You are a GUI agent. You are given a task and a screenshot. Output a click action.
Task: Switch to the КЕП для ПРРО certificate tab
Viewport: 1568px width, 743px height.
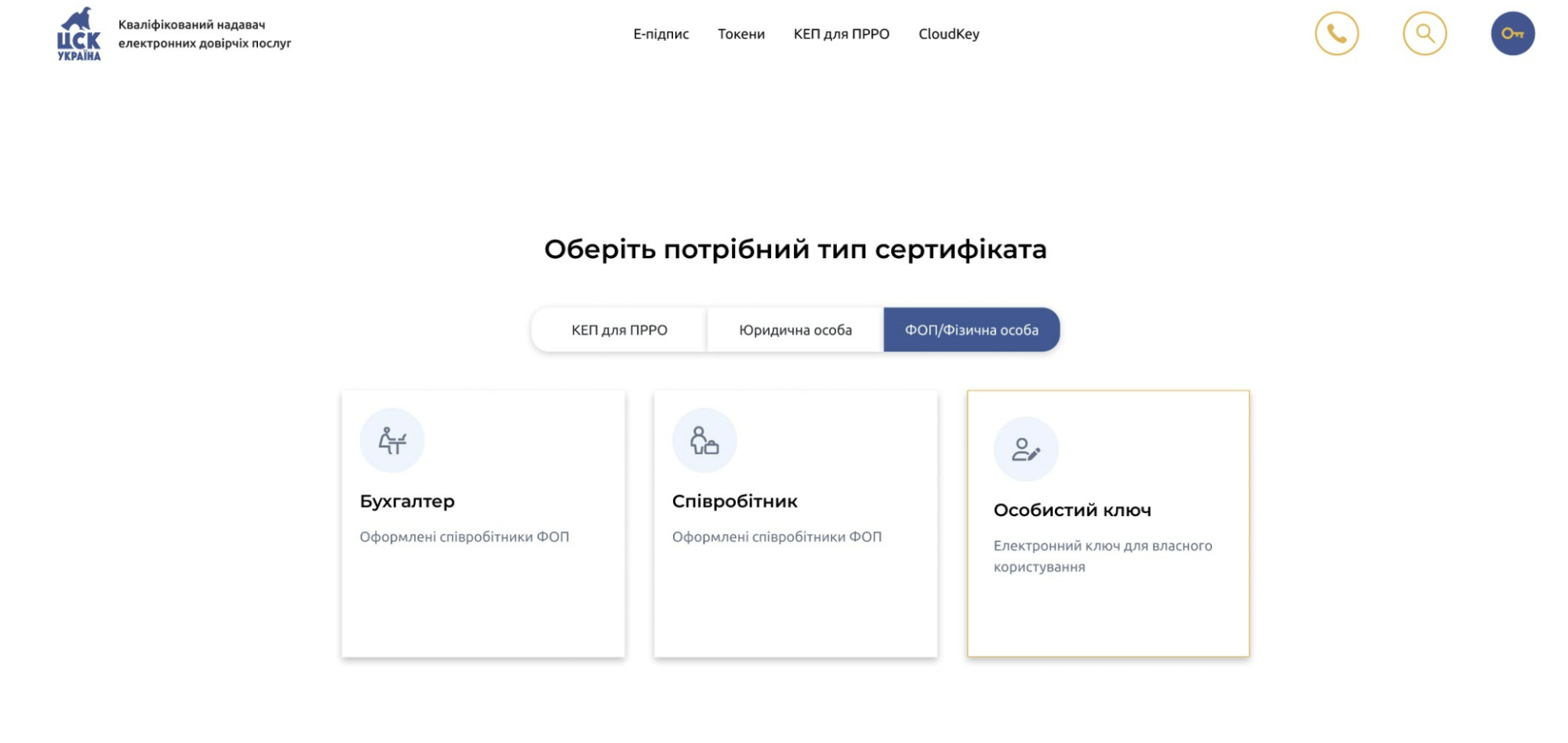tap(619, 330)
